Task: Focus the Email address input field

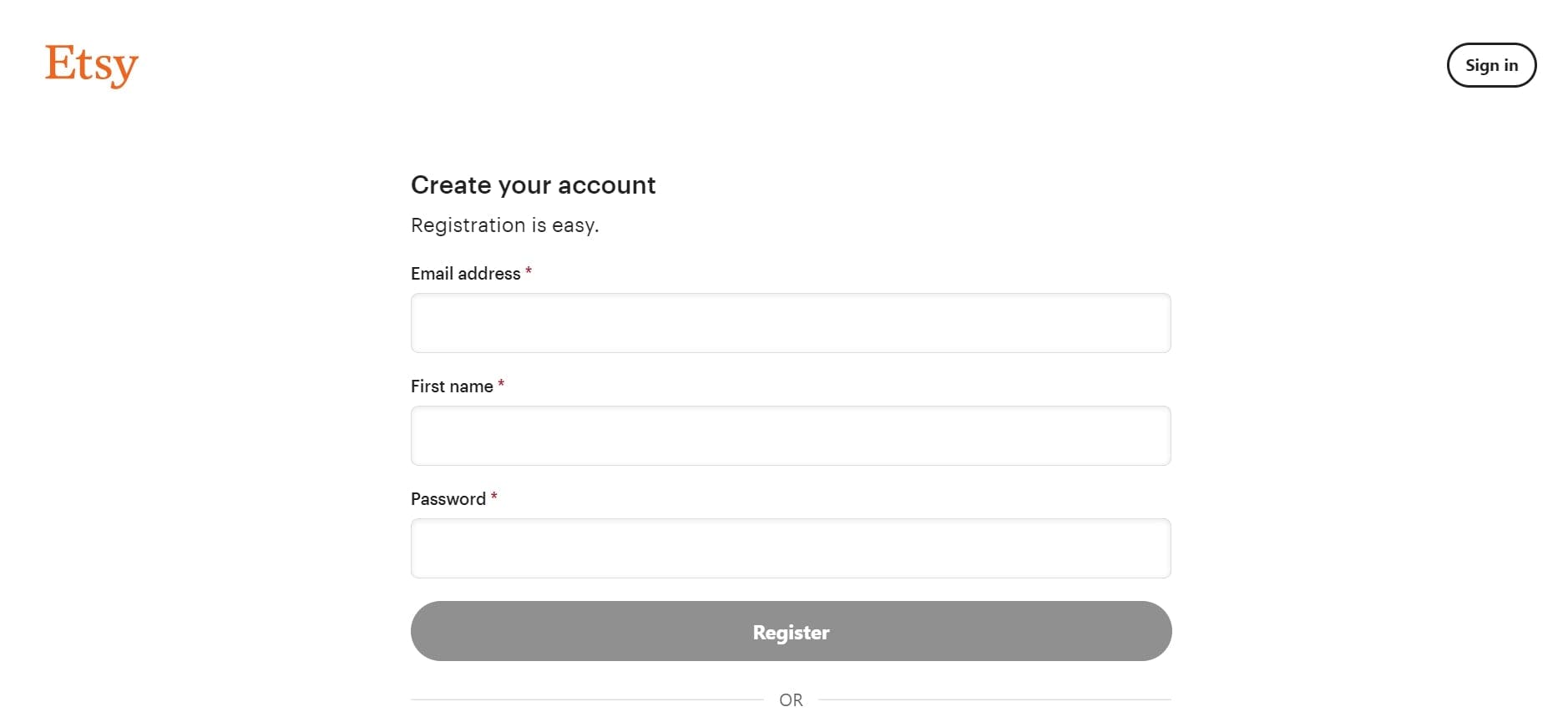Action: pyautogui.click(x=791, y=323)
